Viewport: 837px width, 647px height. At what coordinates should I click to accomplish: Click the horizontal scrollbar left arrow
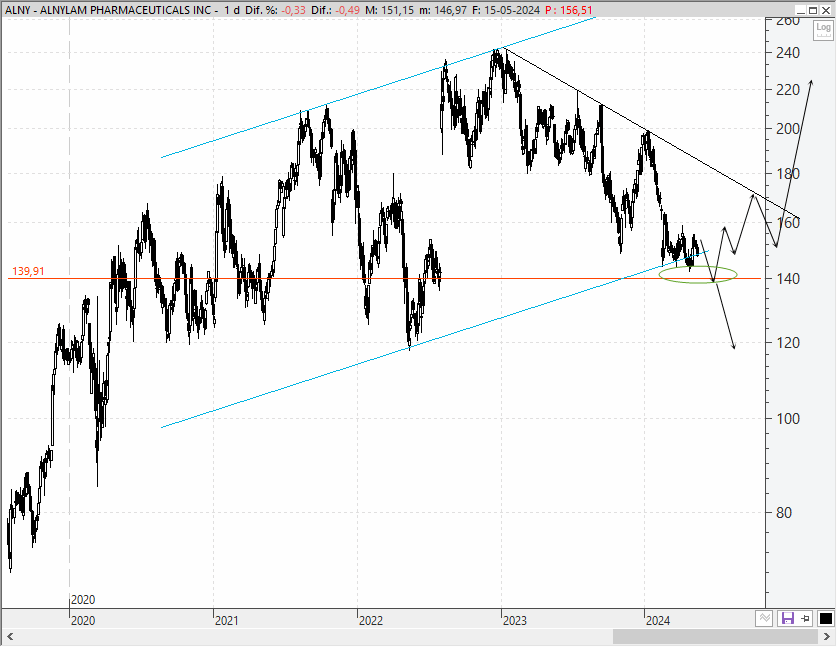coord(10,636)
